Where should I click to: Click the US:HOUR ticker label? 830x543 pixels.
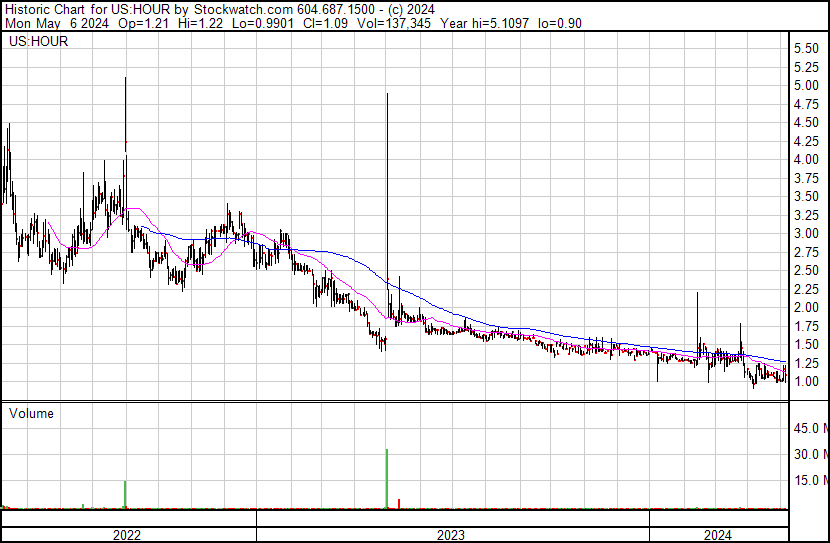36,43
